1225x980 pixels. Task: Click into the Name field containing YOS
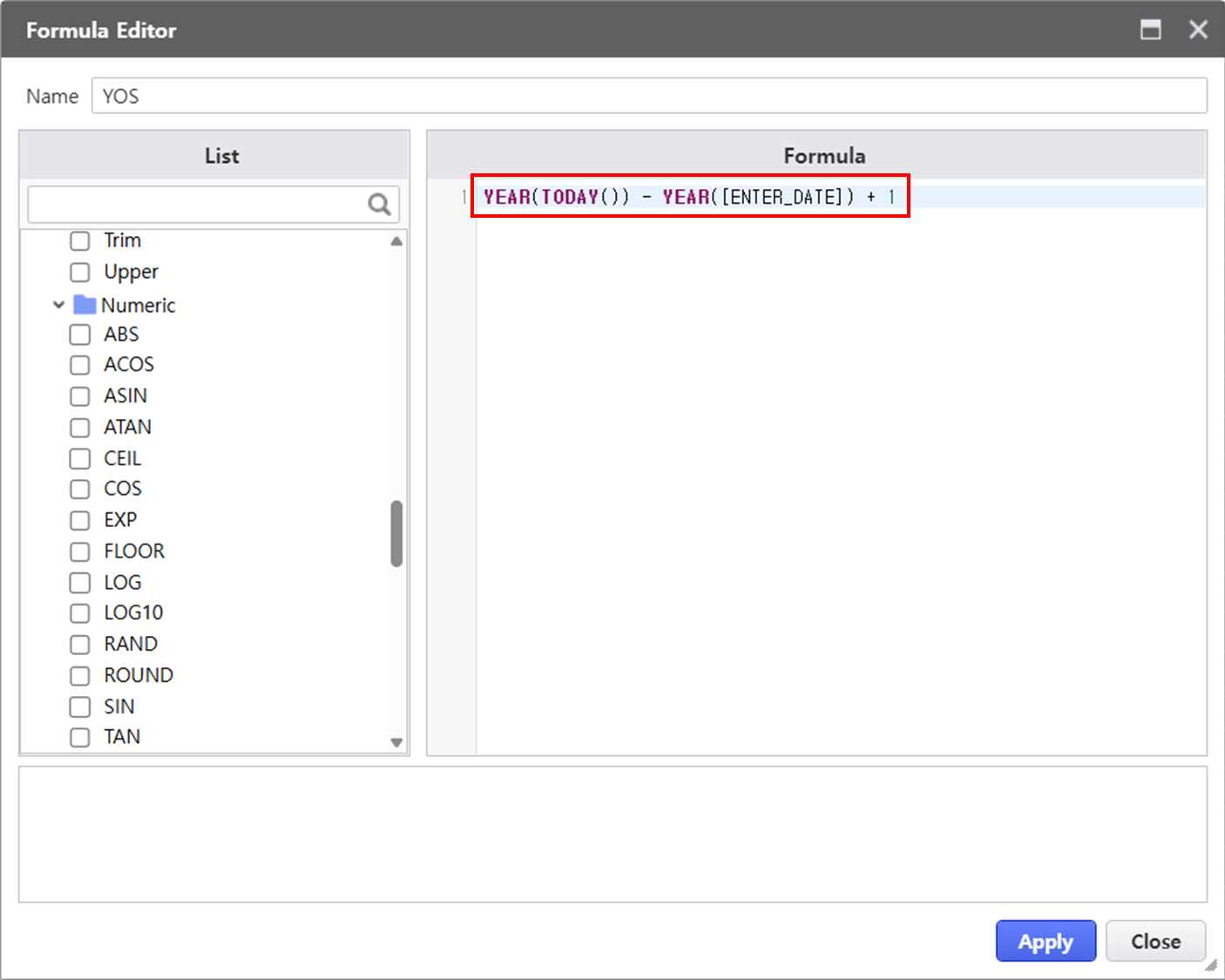coord(649,96)
